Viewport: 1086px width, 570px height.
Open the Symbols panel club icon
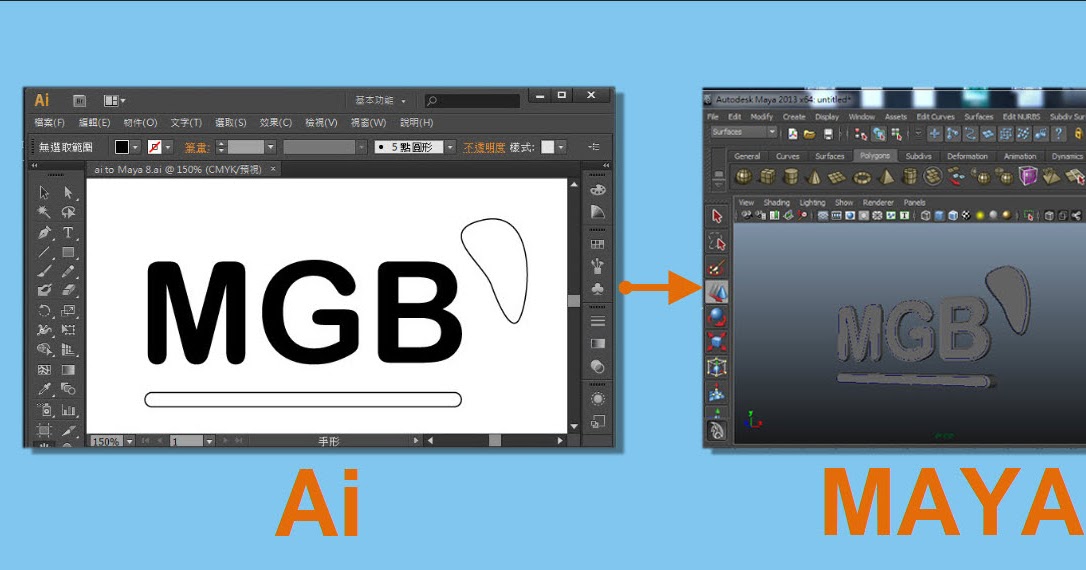tap(598, 288)
